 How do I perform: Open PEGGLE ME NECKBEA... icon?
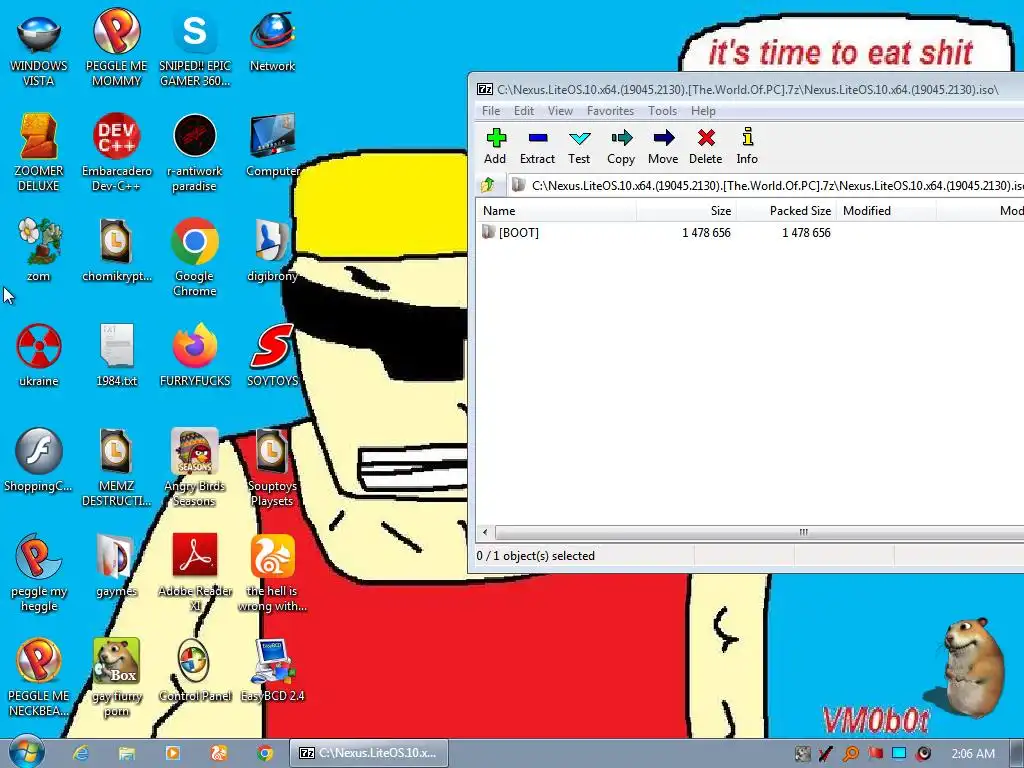39,677
